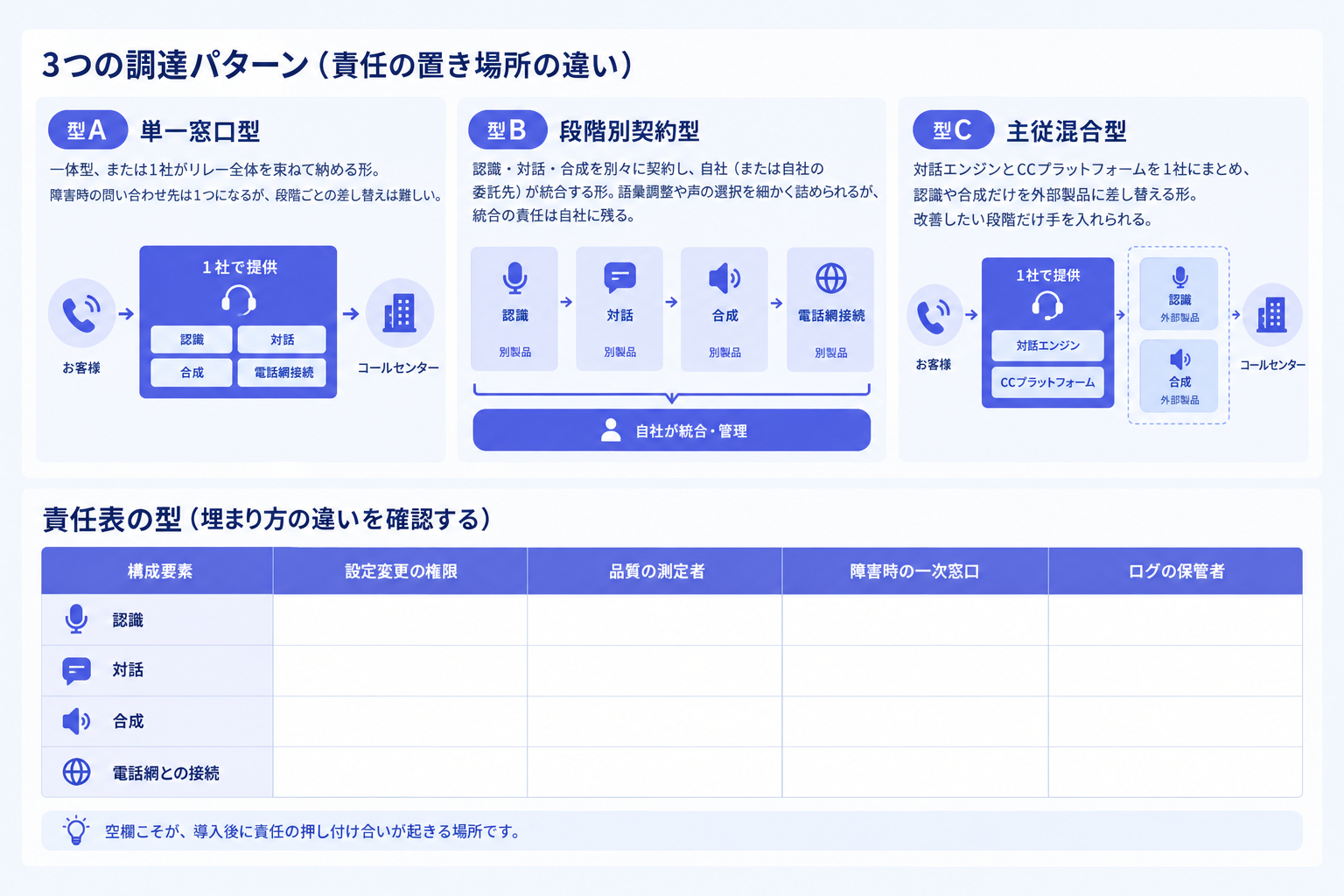Image resolution: width=1344 pixels, height=896 pixels.
Task: Select the CCプラットフォーム chip in 型C
Action: point(1047,382)
